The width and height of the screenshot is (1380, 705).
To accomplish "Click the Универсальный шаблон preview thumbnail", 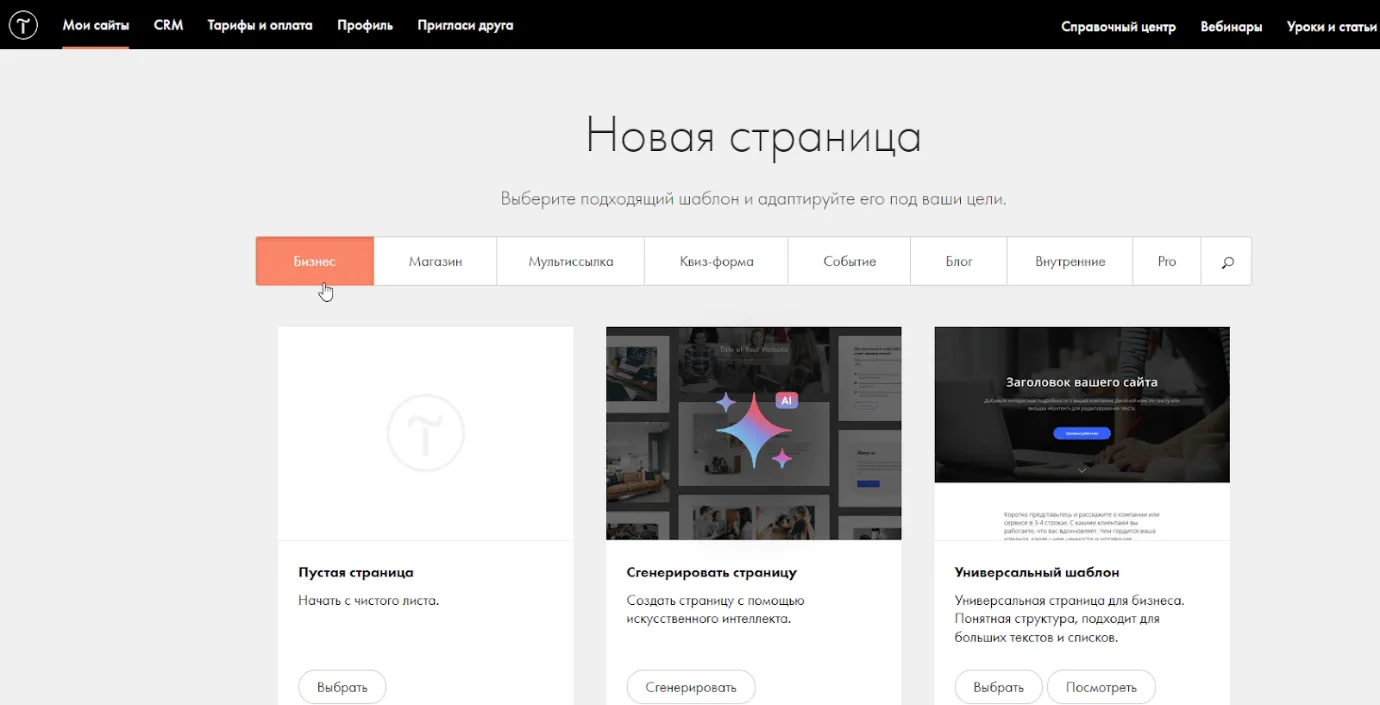I will point(1081,433).
